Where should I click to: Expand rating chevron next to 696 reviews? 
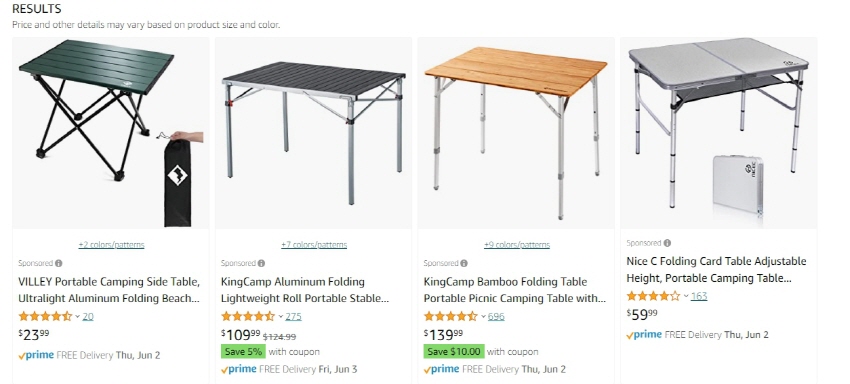(483, 317)
